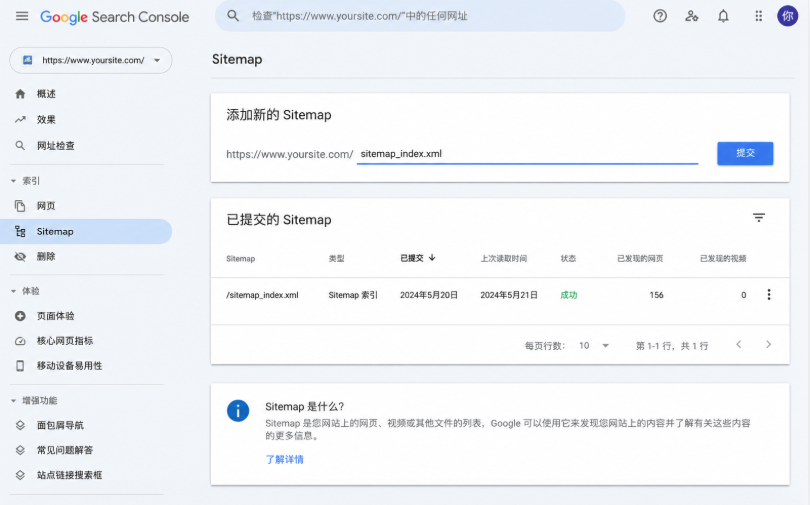Screen dimensions: 810x505
Task: Open 面包屑导航 enhancement report
Action: pyautogui.click(x=60, y=425)
